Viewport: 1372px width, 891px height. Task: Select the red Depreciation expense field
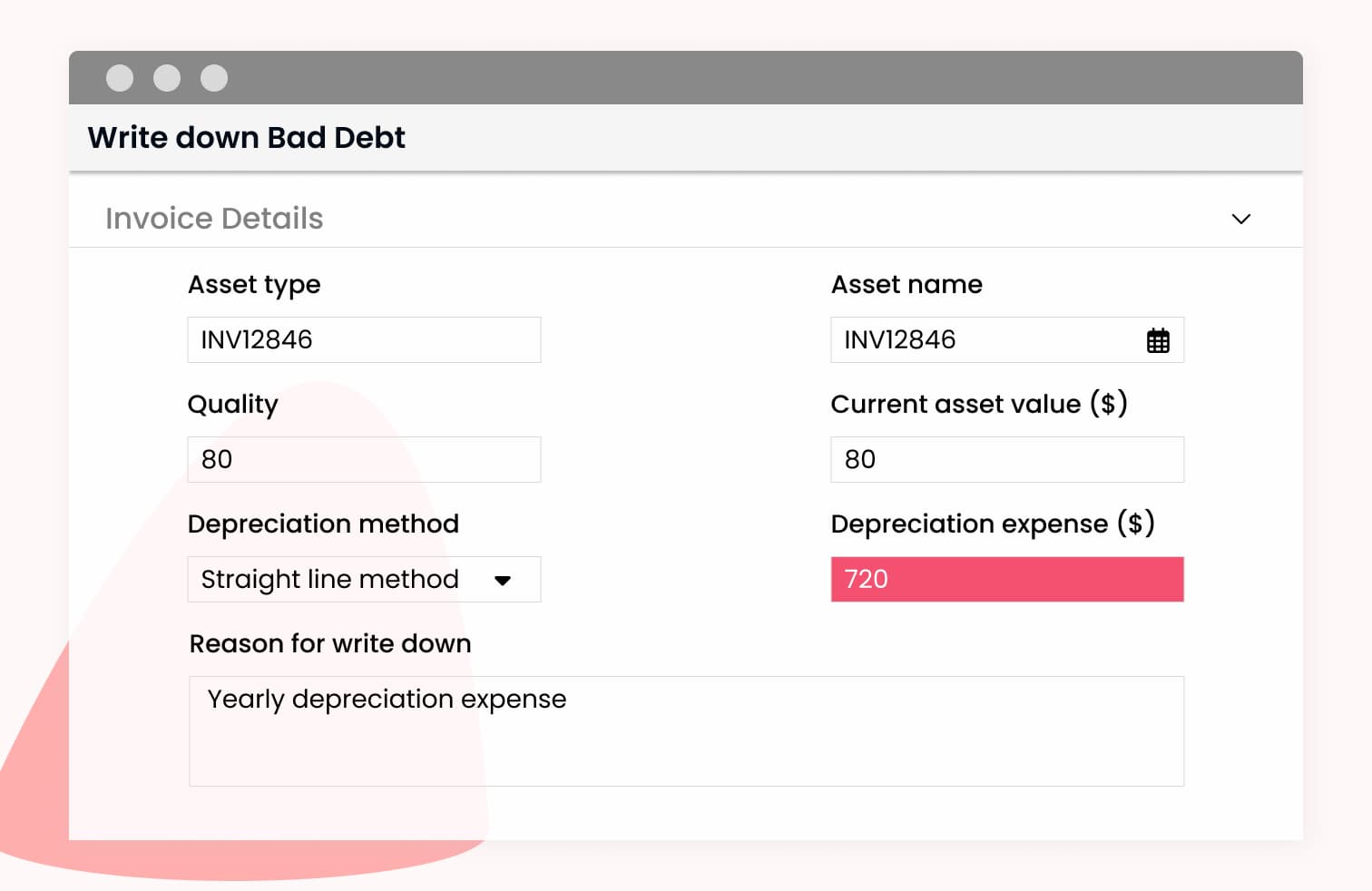point(1006,580)
